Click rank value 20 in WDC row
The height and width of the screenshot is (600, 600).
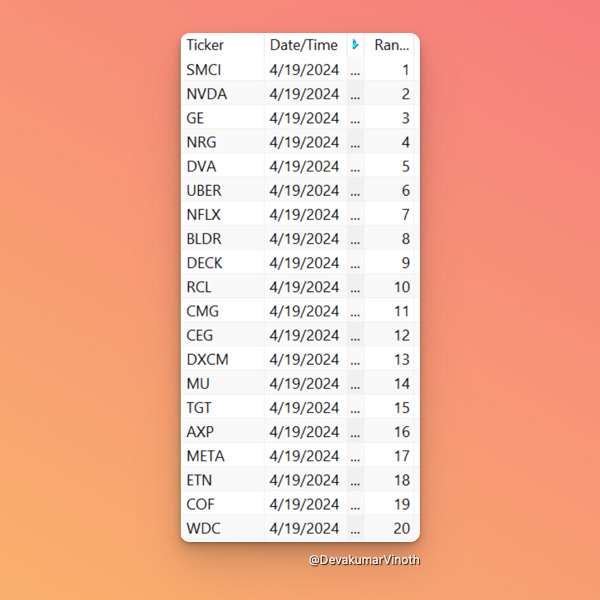click(x=389, y=528)
